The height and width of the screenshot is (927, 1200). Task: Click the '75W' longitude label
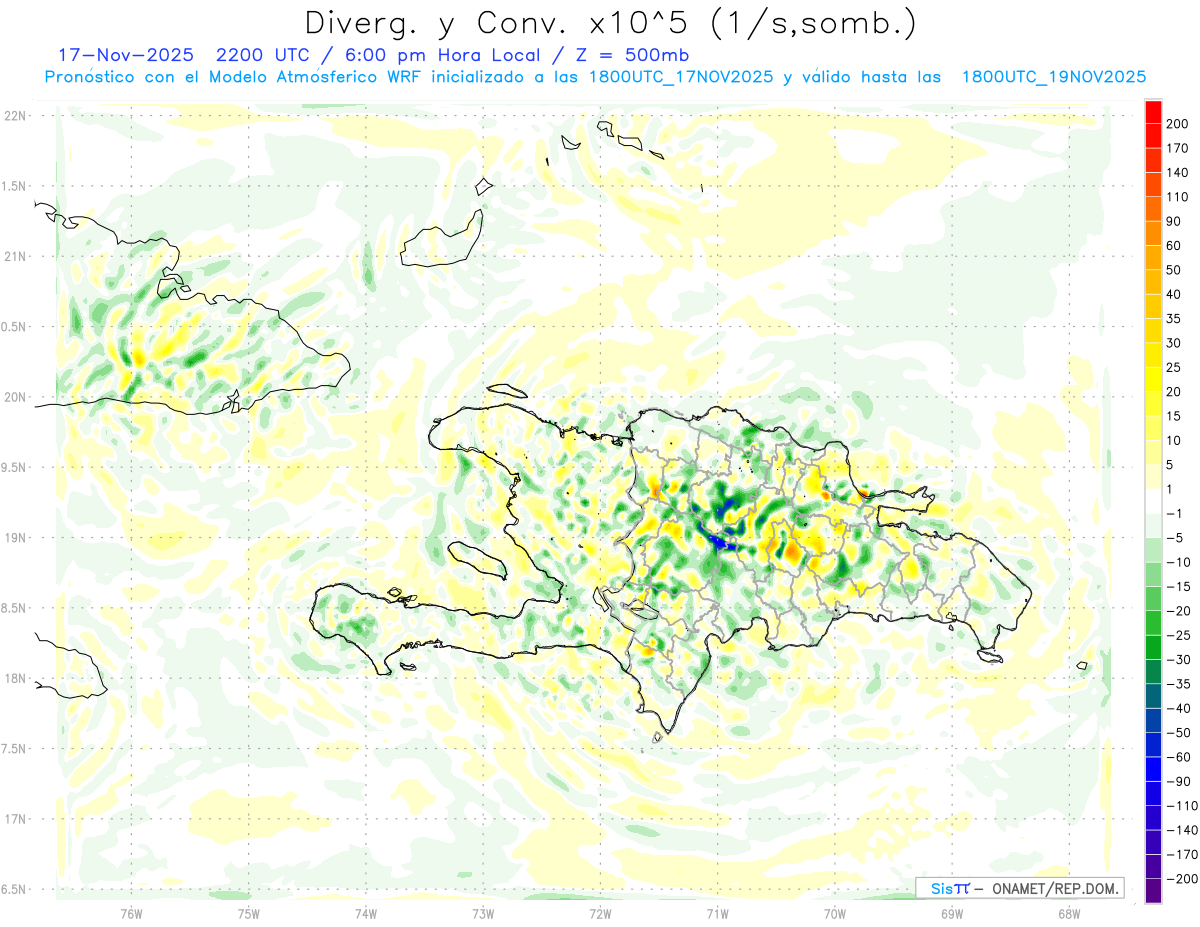[x=248, y=914]
